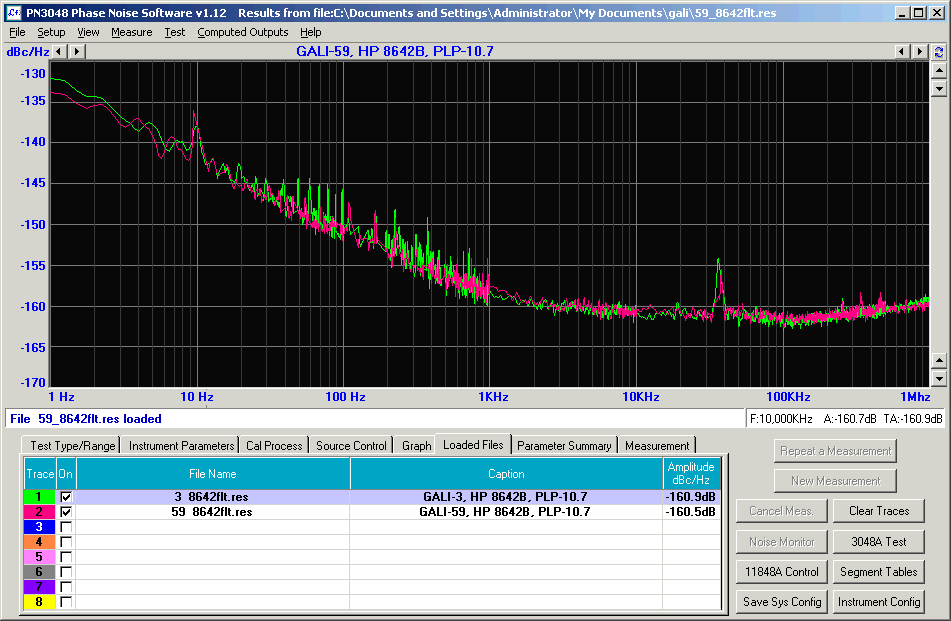Click the down arrow at the graph's lower right edge
Screen dimensions: 951x621
[939, 379]
